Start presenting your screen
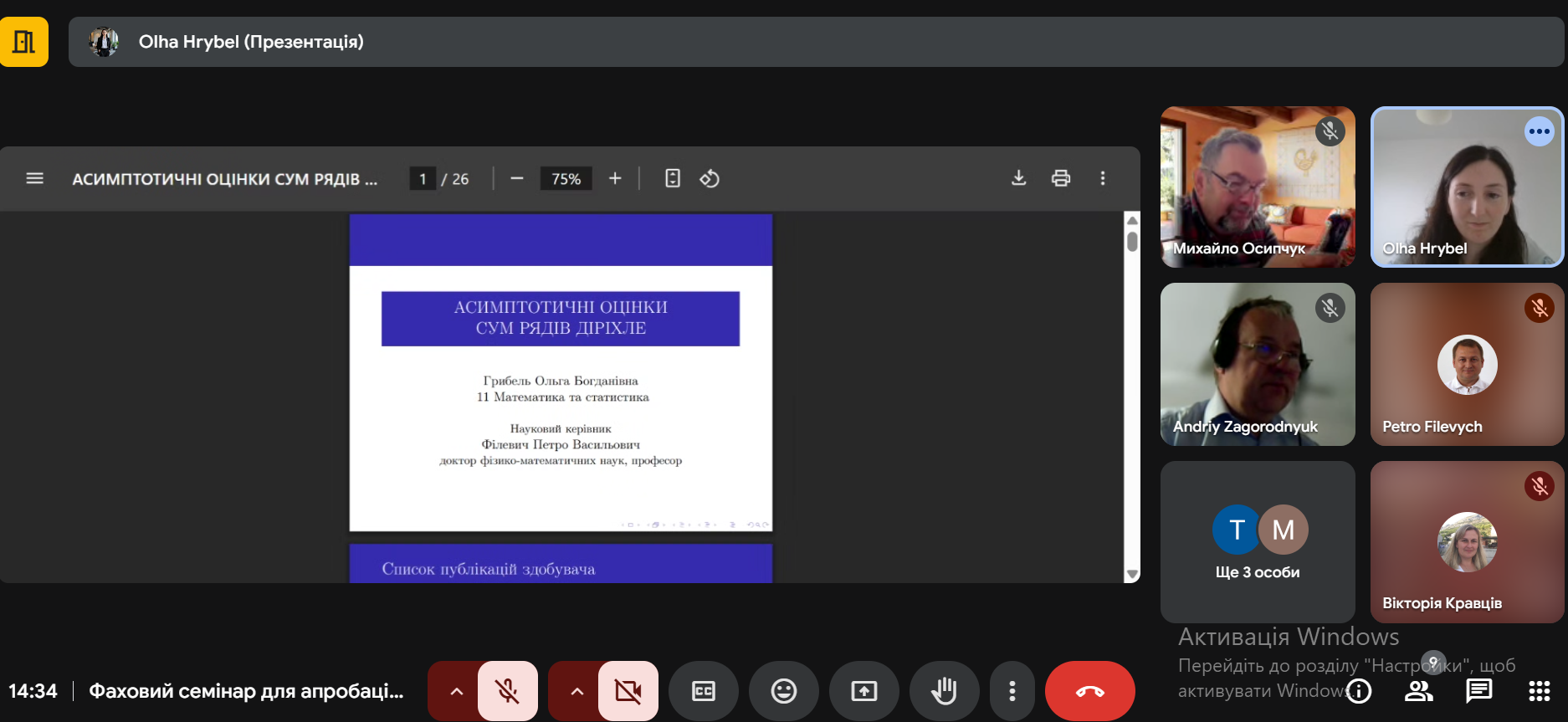The image size is (1568, 722). pos(863,691)
